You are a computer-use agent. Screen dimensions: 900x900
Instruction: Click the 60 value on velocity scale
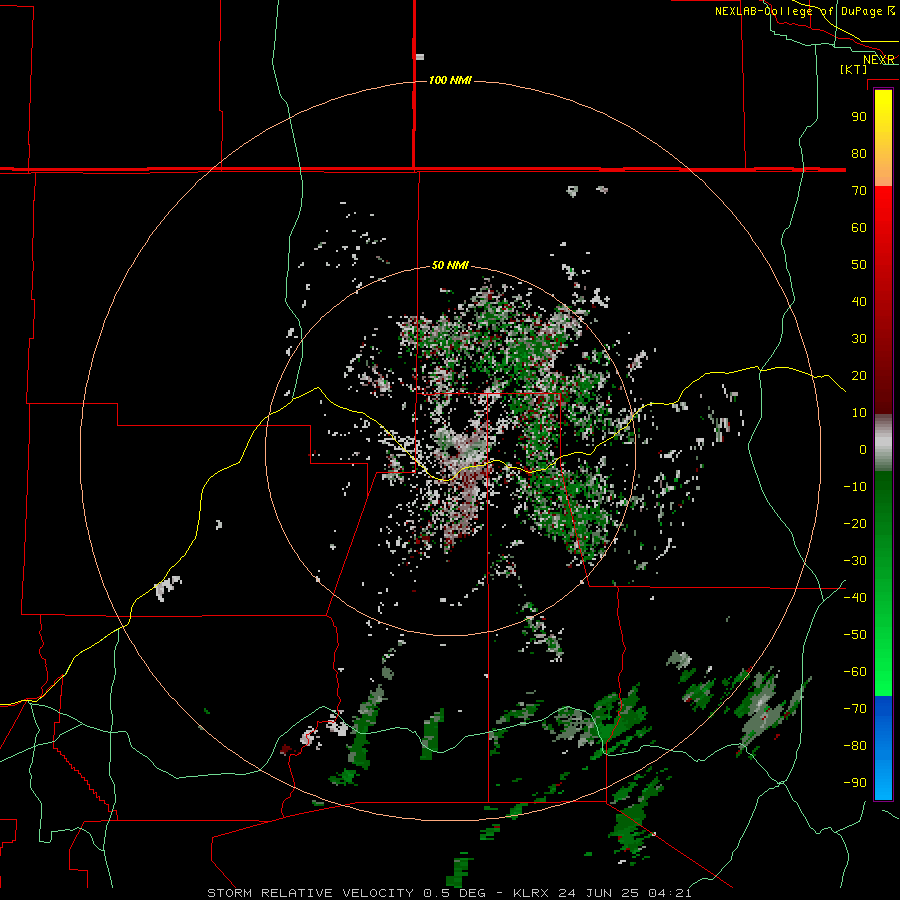click(x=859, y=227)
